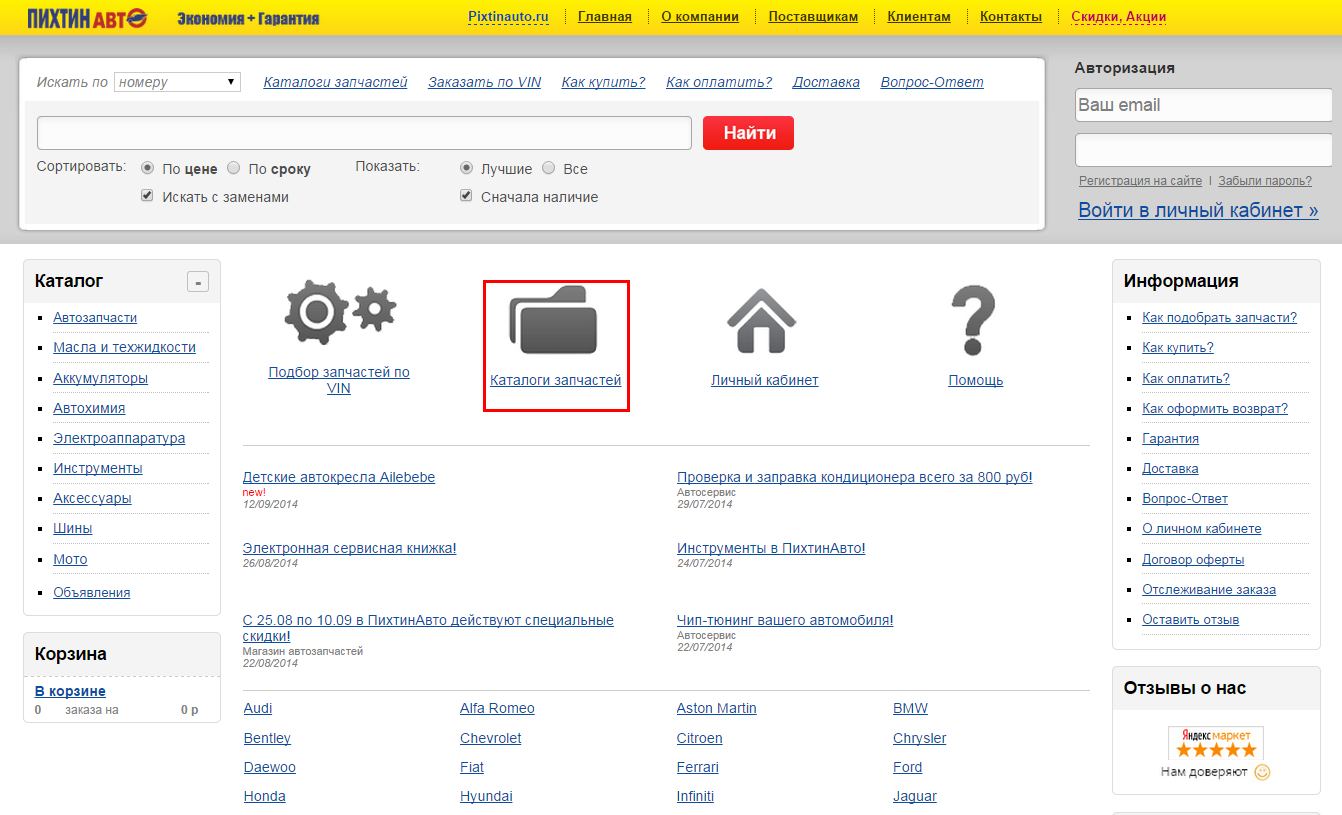The height and width of the screenshot is (815, 1342).
Task: Select the 'Все' show option radio button
Action: click(548, 168)
